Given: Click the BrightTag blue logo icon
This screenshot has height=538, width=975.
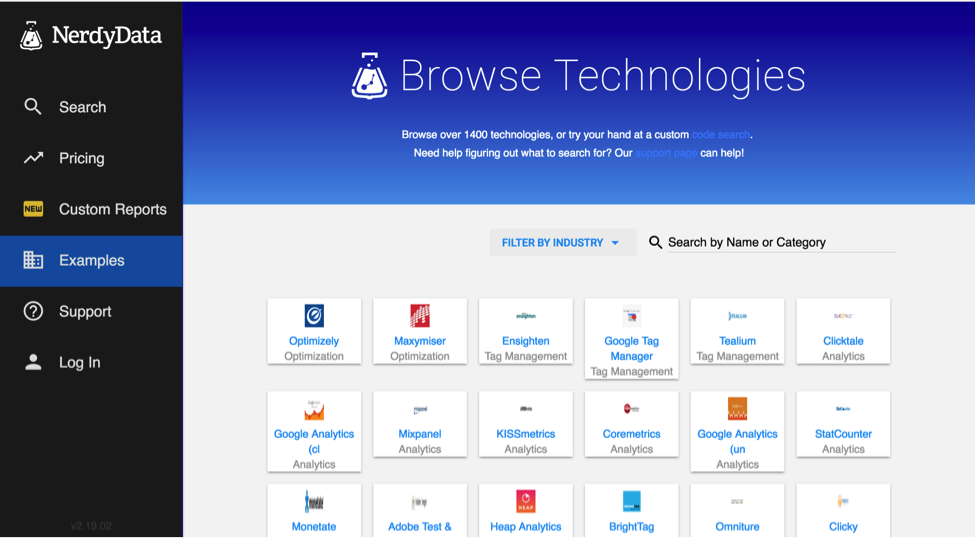Looking at the screenshot, I should click(x=632, y=501).
